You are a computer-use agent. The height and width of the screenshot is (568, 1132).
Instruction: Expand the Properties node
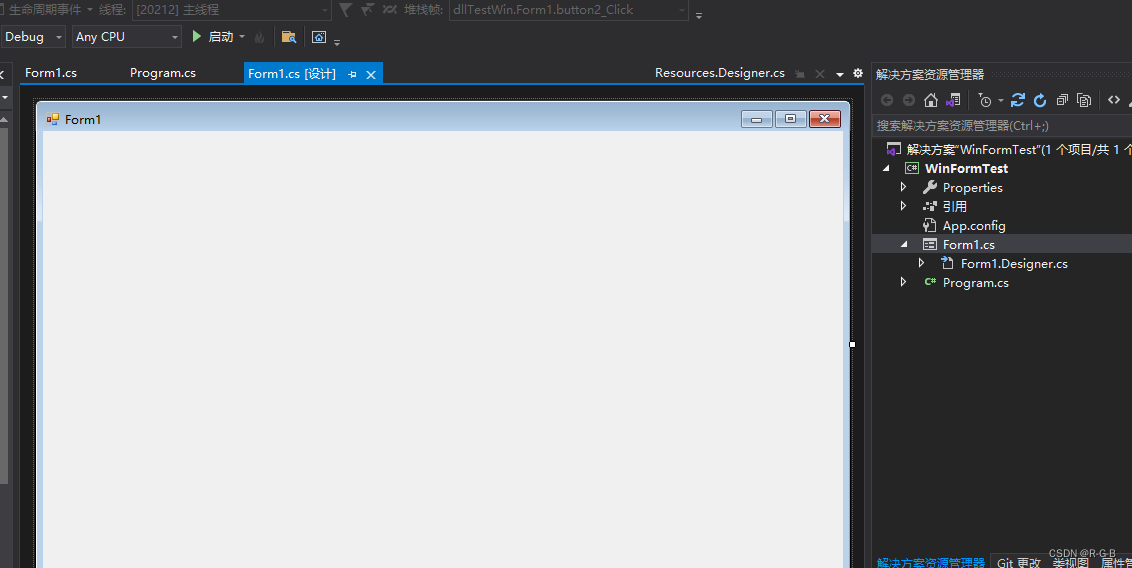click(903, 187)
